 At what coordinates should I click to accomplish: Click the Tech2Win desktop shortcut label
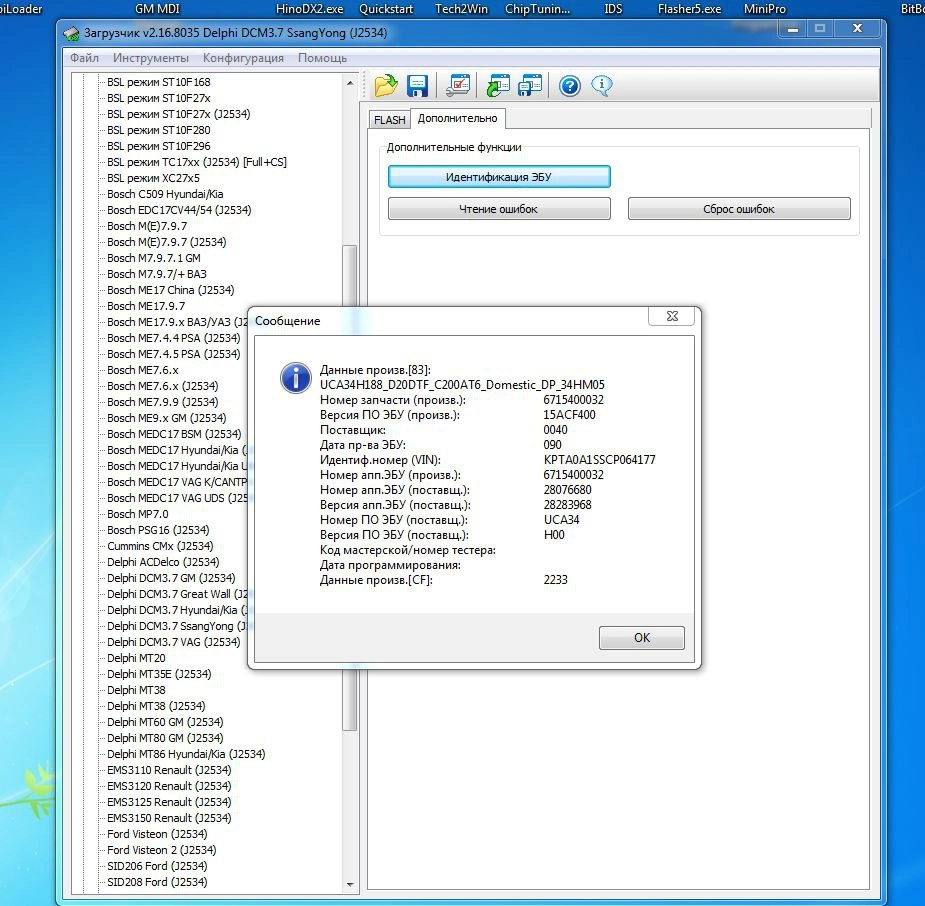click(461, 9)
